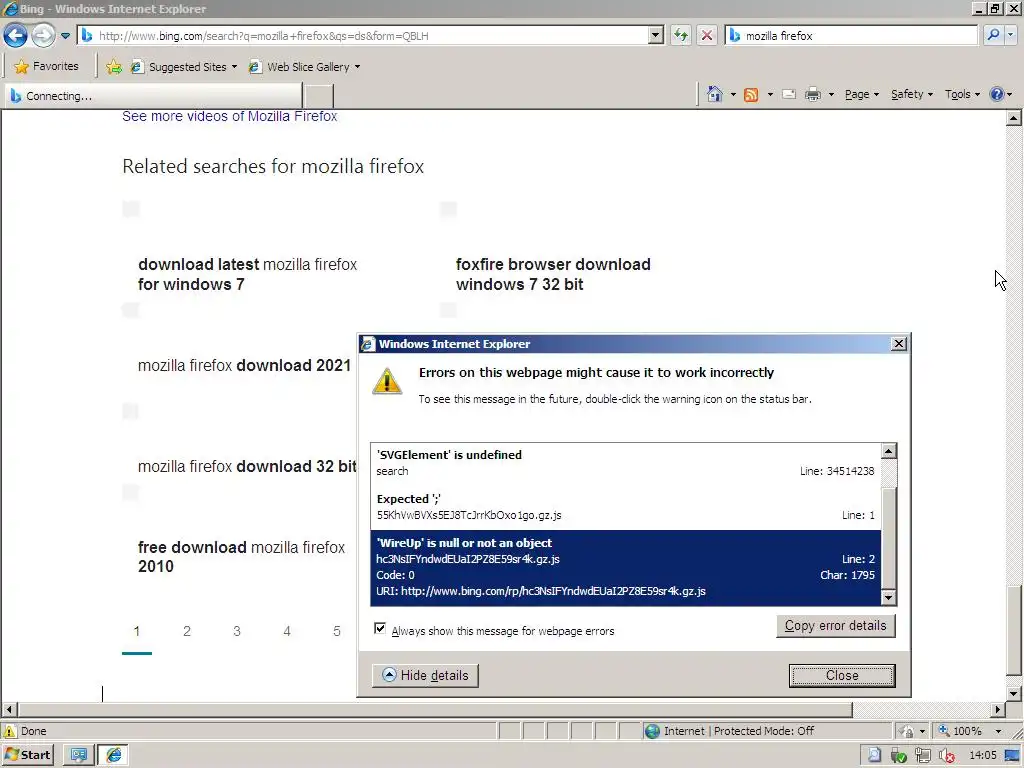Open search provider dropdown arrow

tap(1011, 35)
